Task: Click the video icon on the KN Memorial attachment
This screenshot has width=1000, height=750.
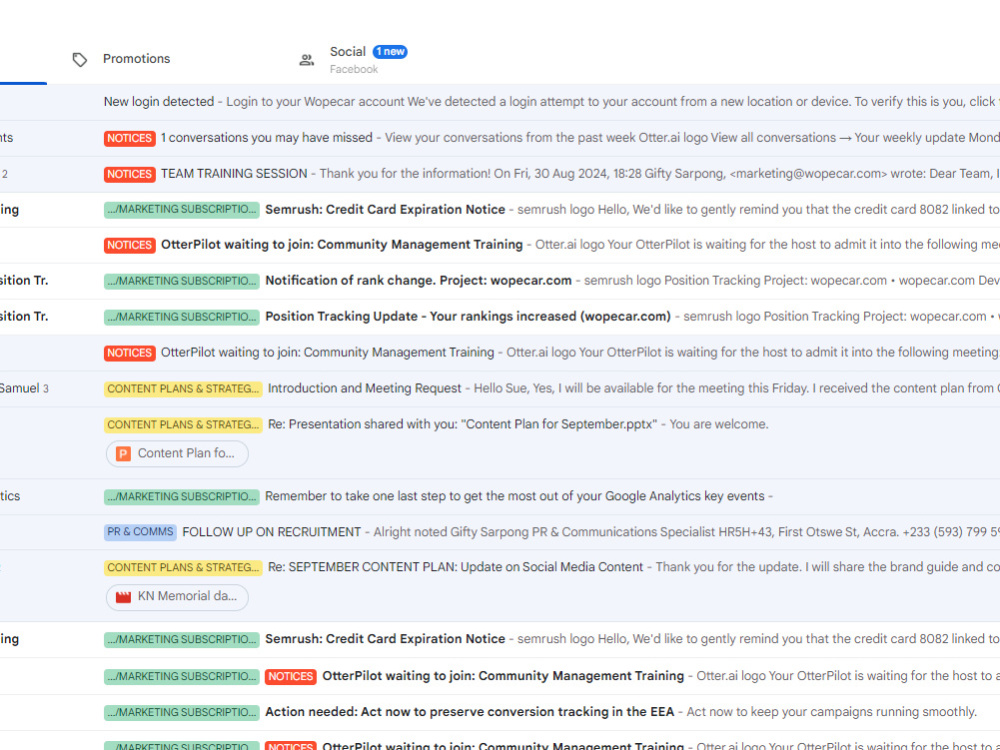Action: click(123, 597)
